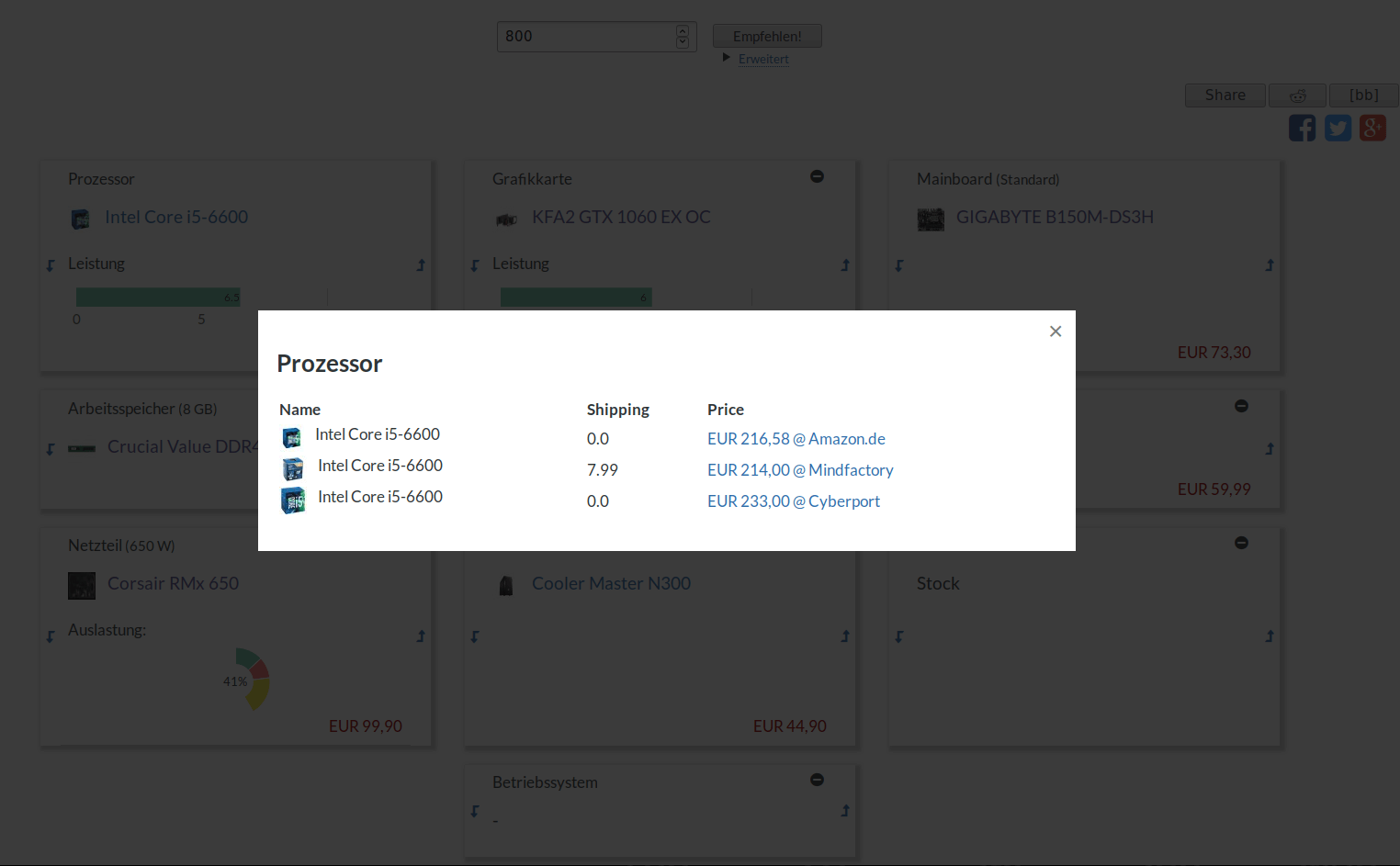Image resolution: width=1400 pixels, height=866 pixels.
Task: Share via Facebook icon
Action: 1302,128
